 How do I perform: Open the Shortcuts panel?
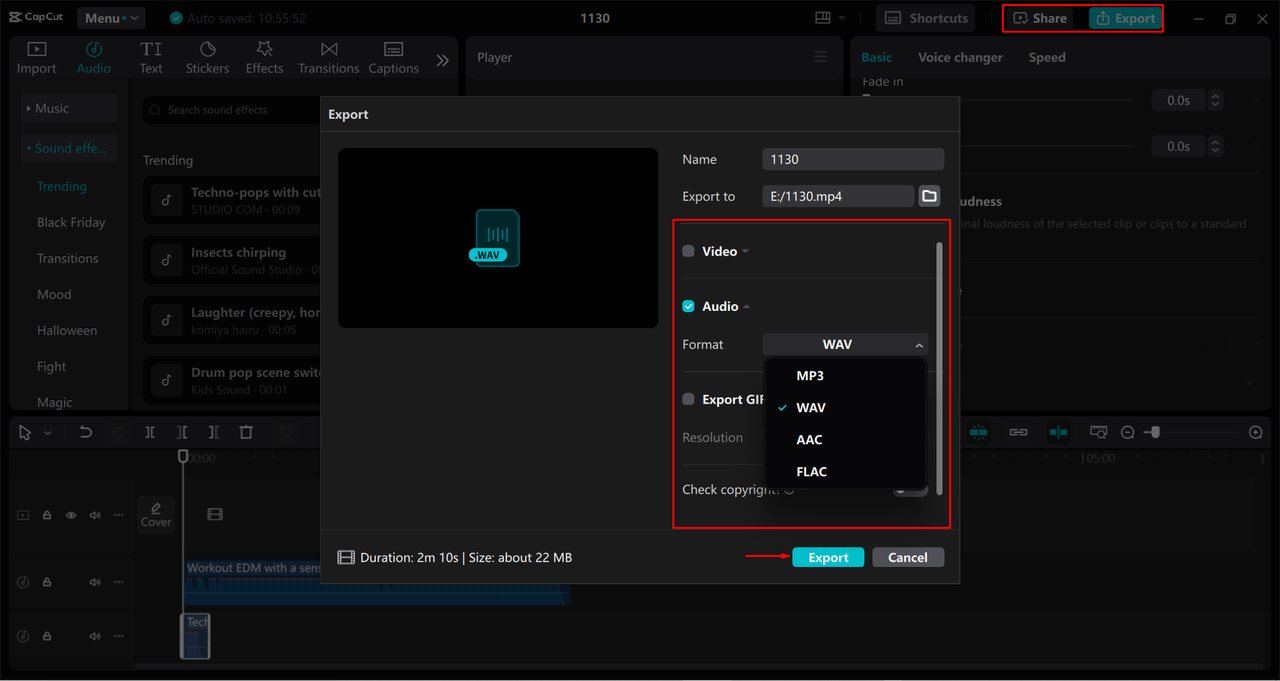tap(927, 18)
